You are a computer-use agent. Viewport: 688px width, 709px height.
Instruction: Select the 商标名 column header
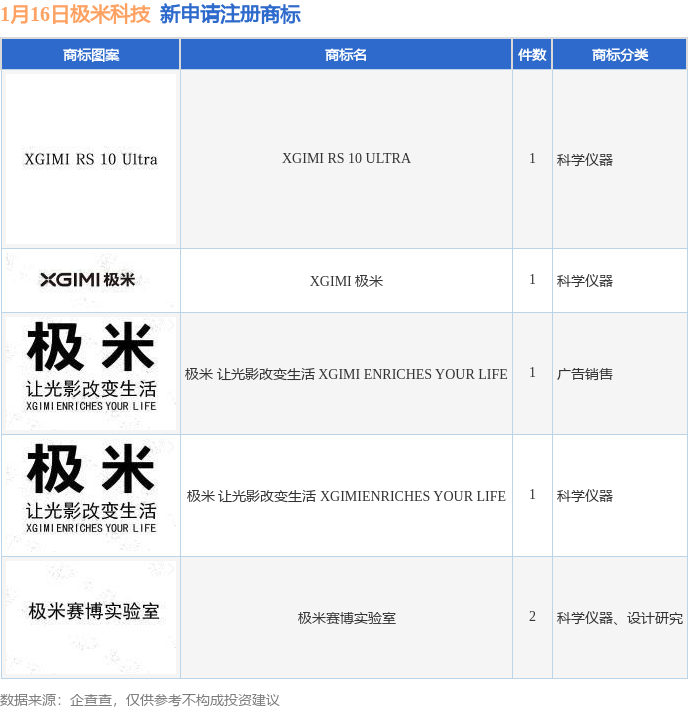click(x=346, y=55)
